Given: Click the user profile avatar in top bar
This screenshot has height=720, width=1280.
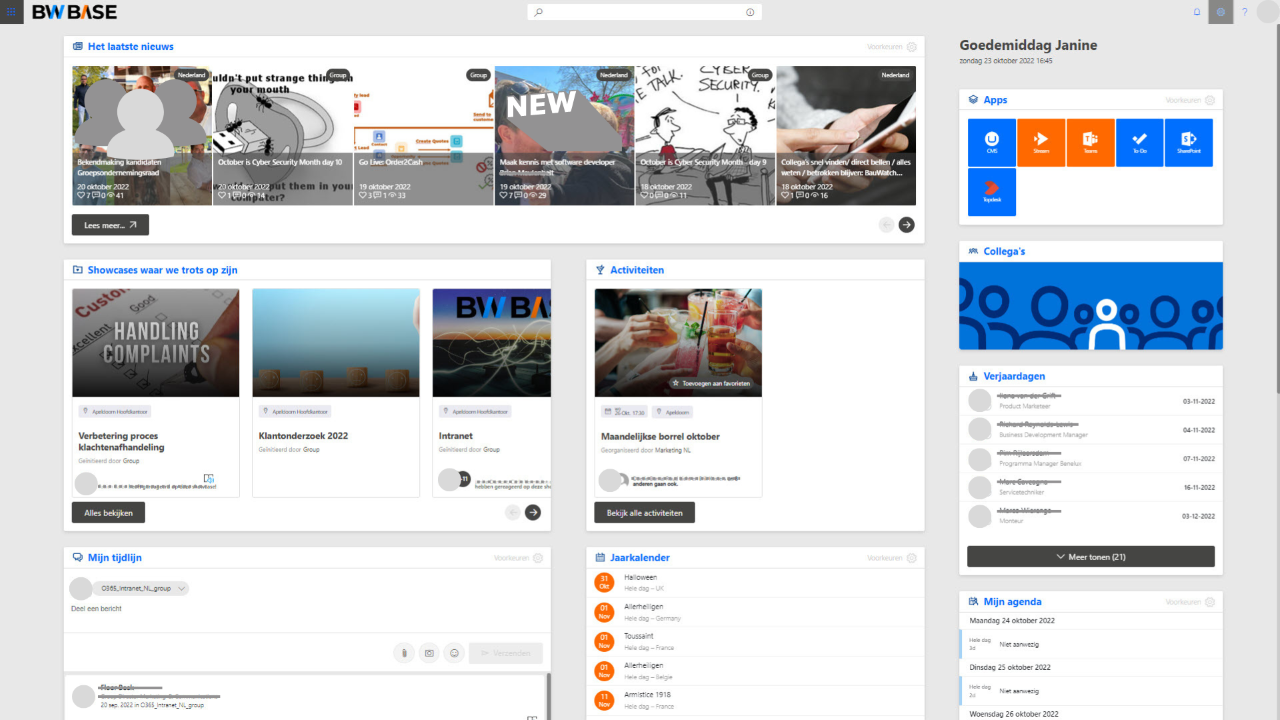Looking at the screenshot, I should tap(1268, 12).
